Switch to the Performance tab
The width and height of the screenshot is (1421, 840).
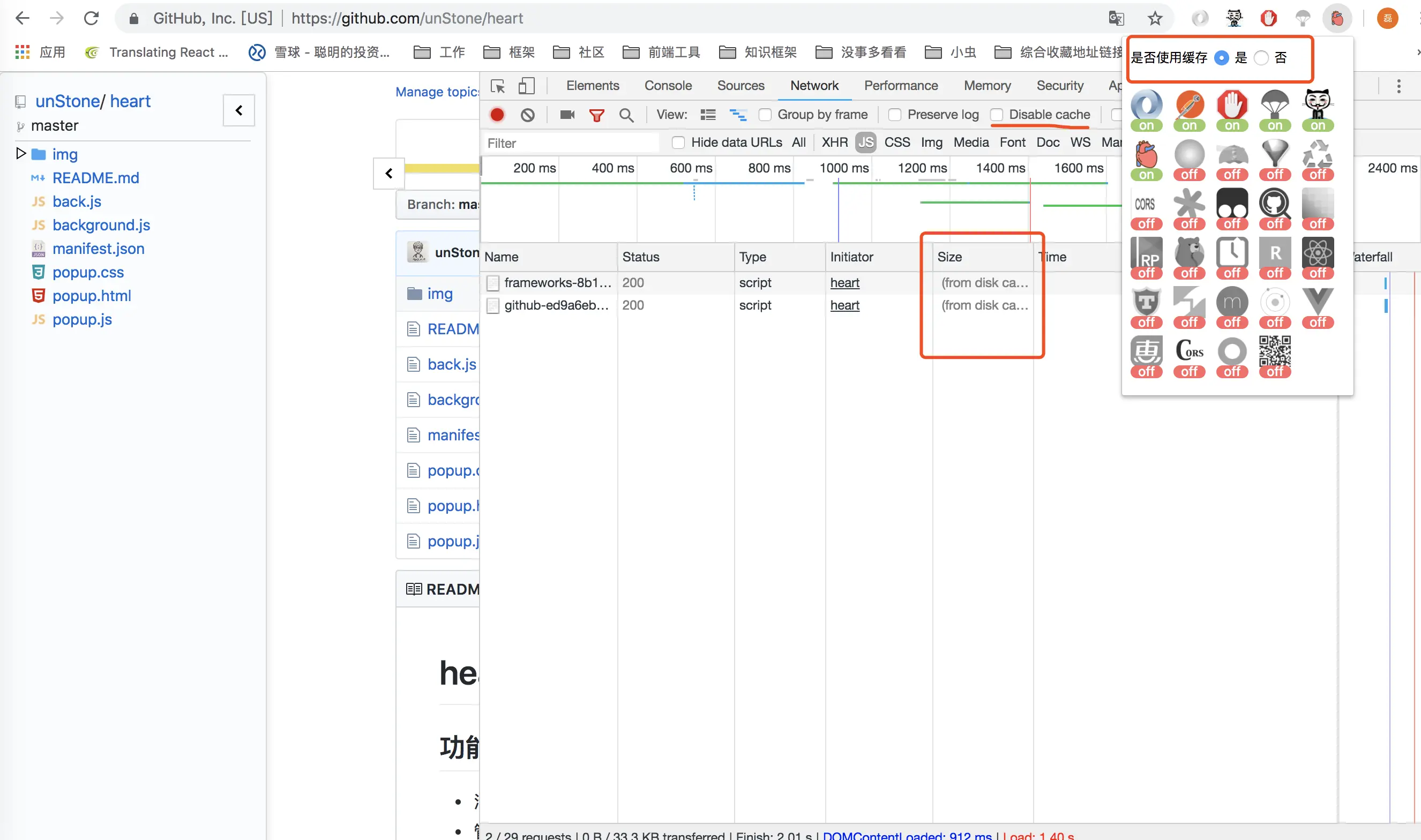901,86
